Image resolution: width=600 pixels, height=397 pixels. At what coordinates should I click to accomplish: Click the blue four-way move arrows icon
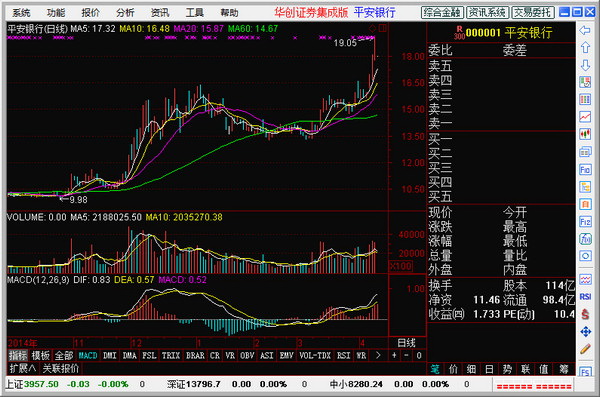(585, 332)
